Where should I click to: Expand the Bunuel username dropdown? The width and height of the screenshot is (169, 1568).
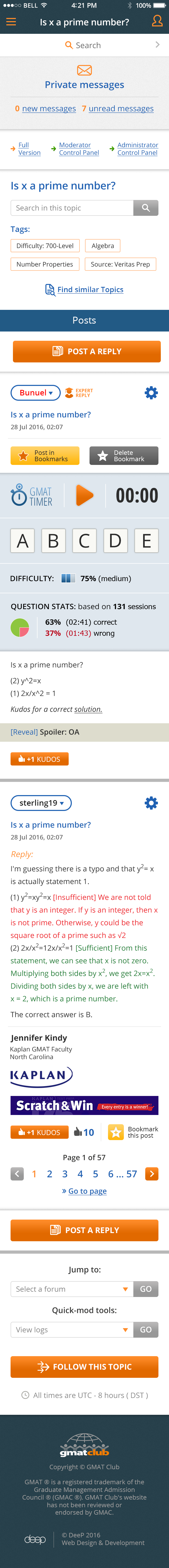(x=35, y=393)
